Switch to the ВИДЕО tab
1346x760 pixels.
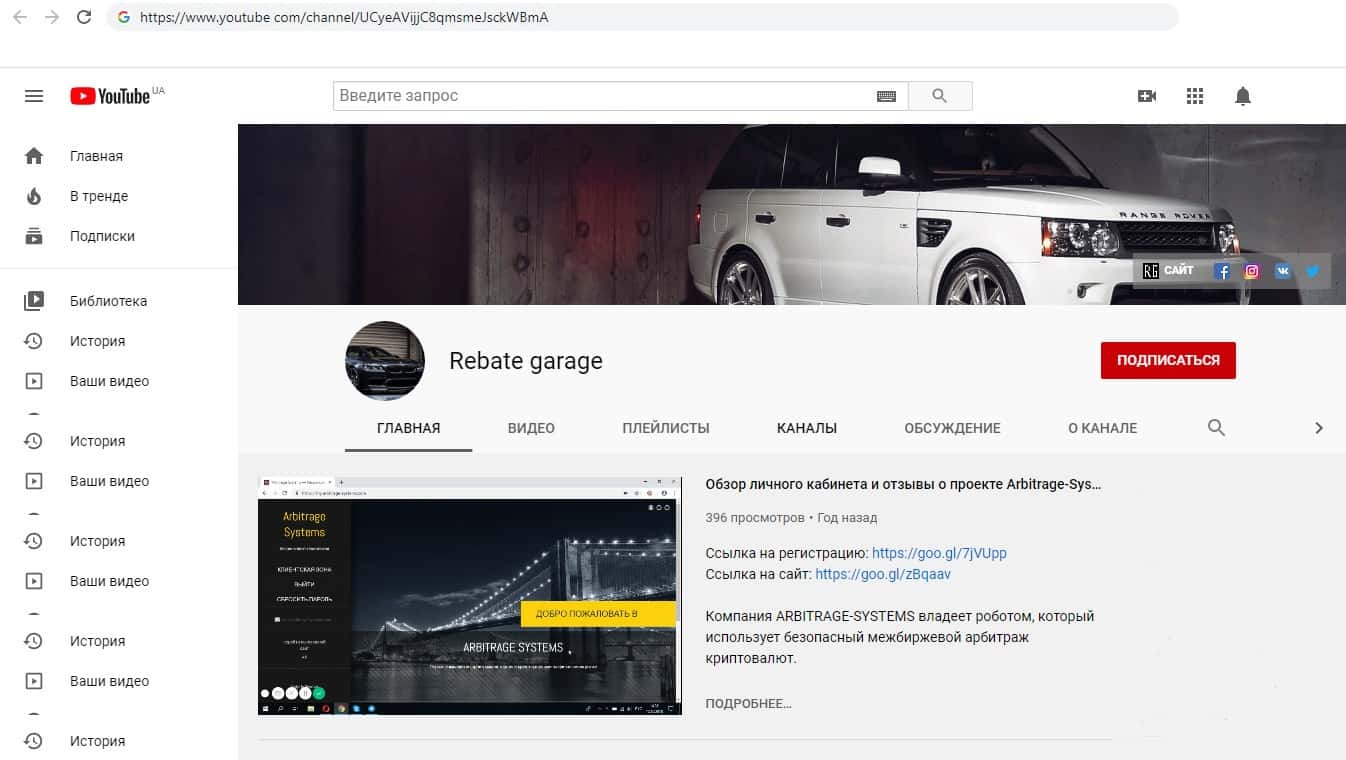tap(531, 428)
